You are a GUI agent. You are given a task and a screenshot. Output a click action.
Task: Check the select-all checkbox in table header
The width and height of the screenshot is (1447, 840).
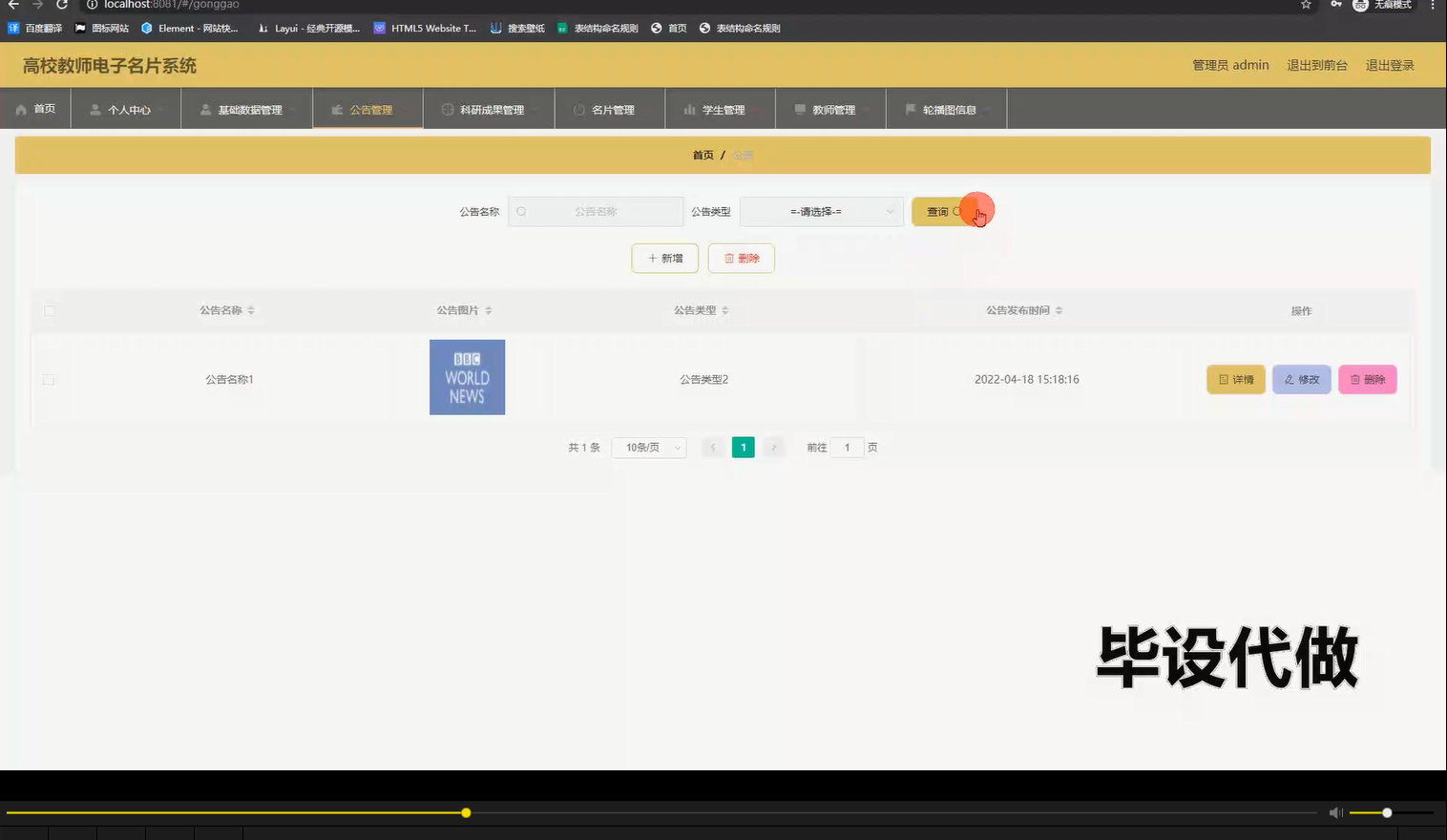point(49,310)
